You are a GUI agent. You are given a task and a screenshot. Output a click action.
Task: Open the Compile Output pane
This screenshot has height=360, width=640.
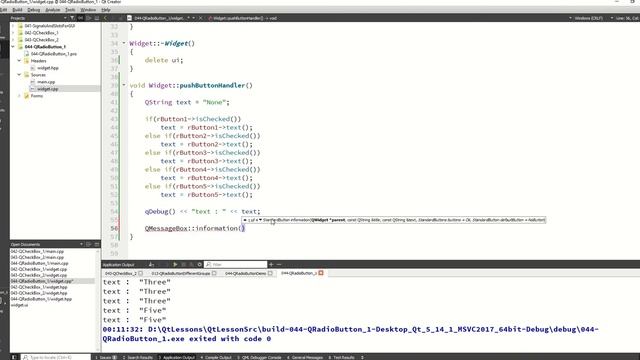click(x=216, y=357)
